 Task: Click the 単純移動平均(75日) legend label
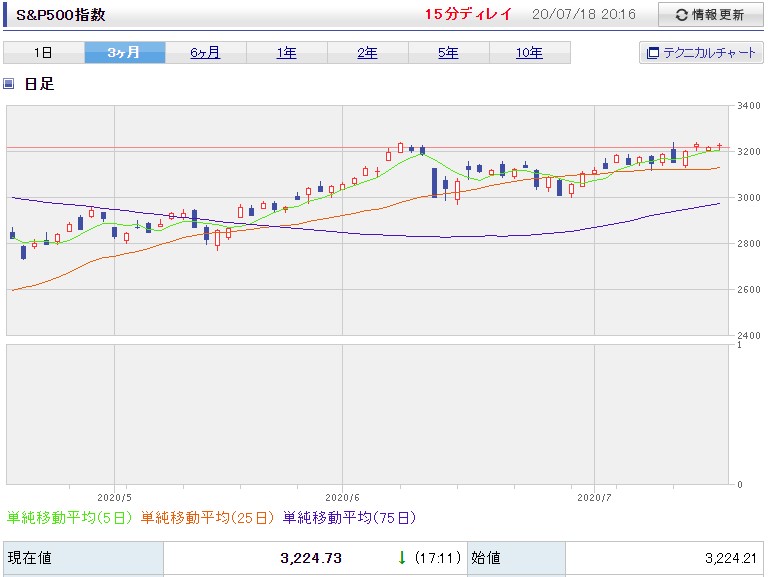pyautogui.click(x=349, y=518)
